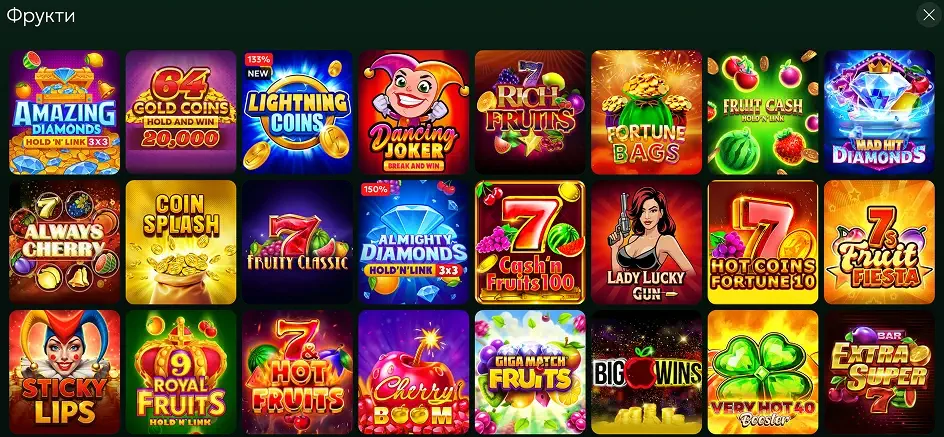Select the Lightning Coins game tile
Image resolution: width=944 pixels, height=437 pixels.
click(297, 113)
